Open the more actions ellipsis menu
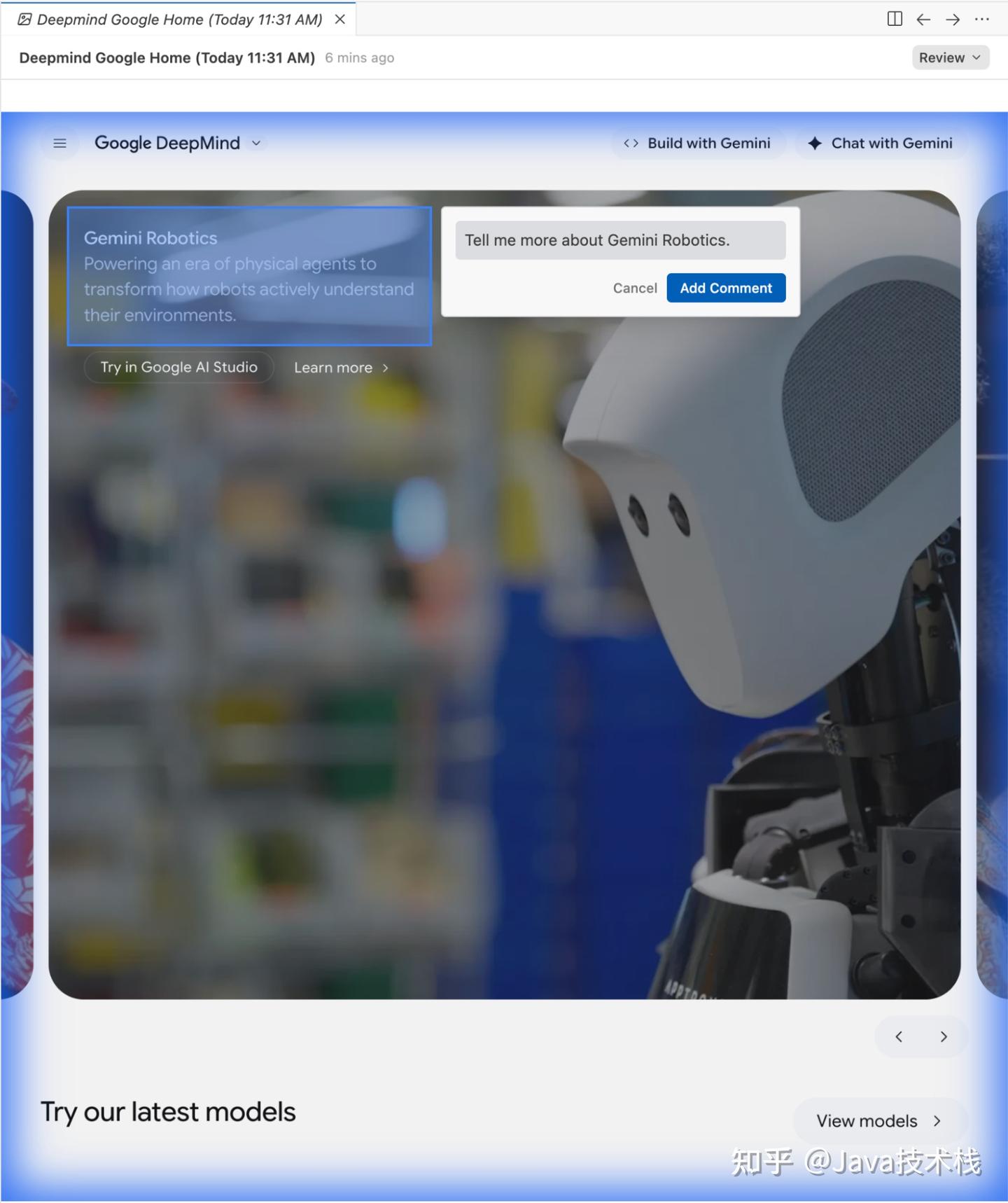Viewport: 1008px width, 1203px height. (x=982, y=19)
